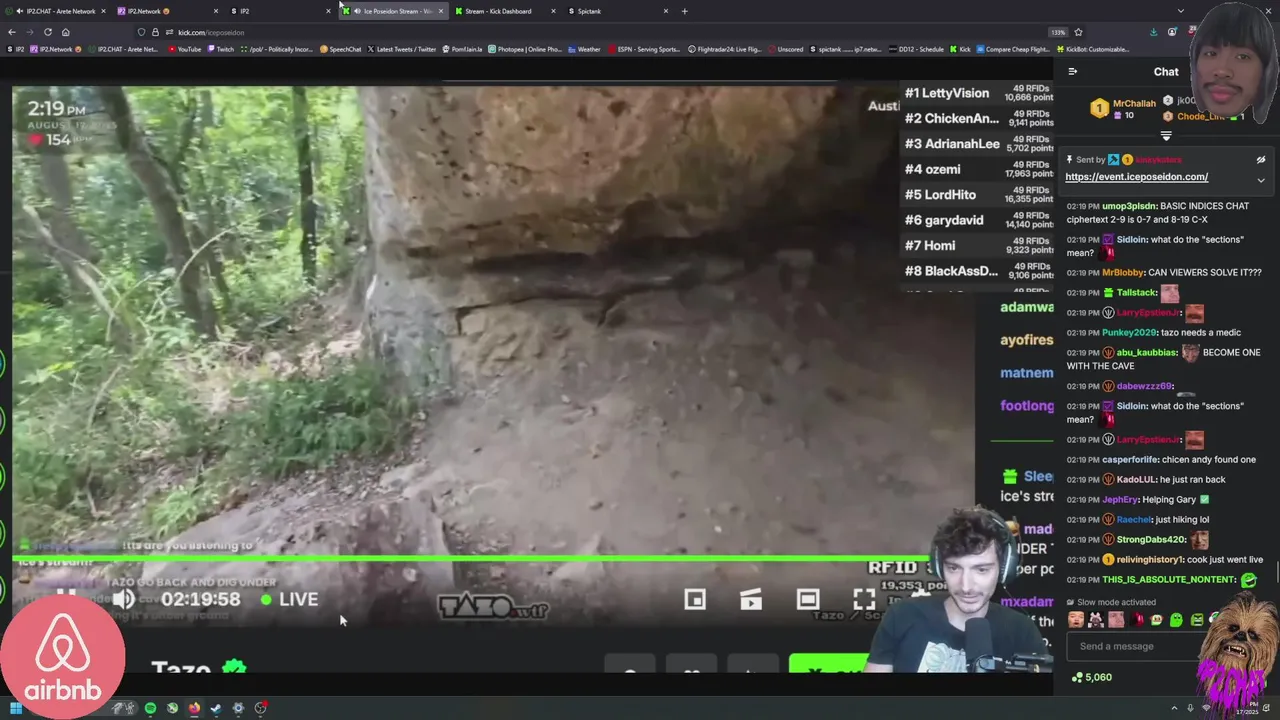1280x720 pixels.
Task: Open the 133% zoom level indicator
Action: point(1058,32)
